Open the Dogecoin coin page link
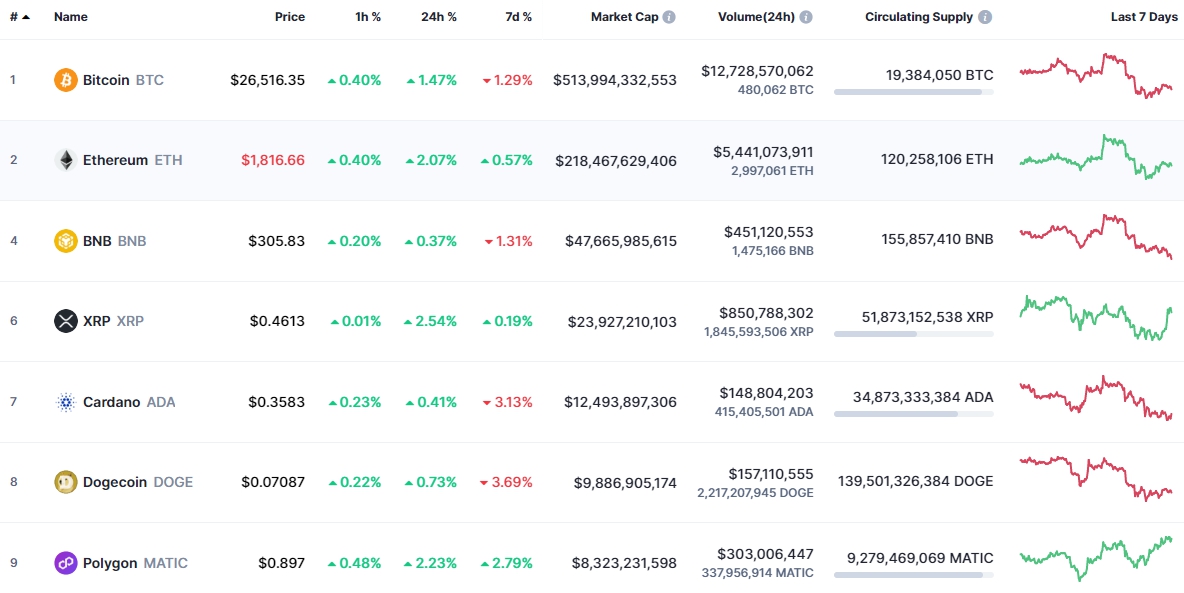1184x593 pixels. click(138, 482)
